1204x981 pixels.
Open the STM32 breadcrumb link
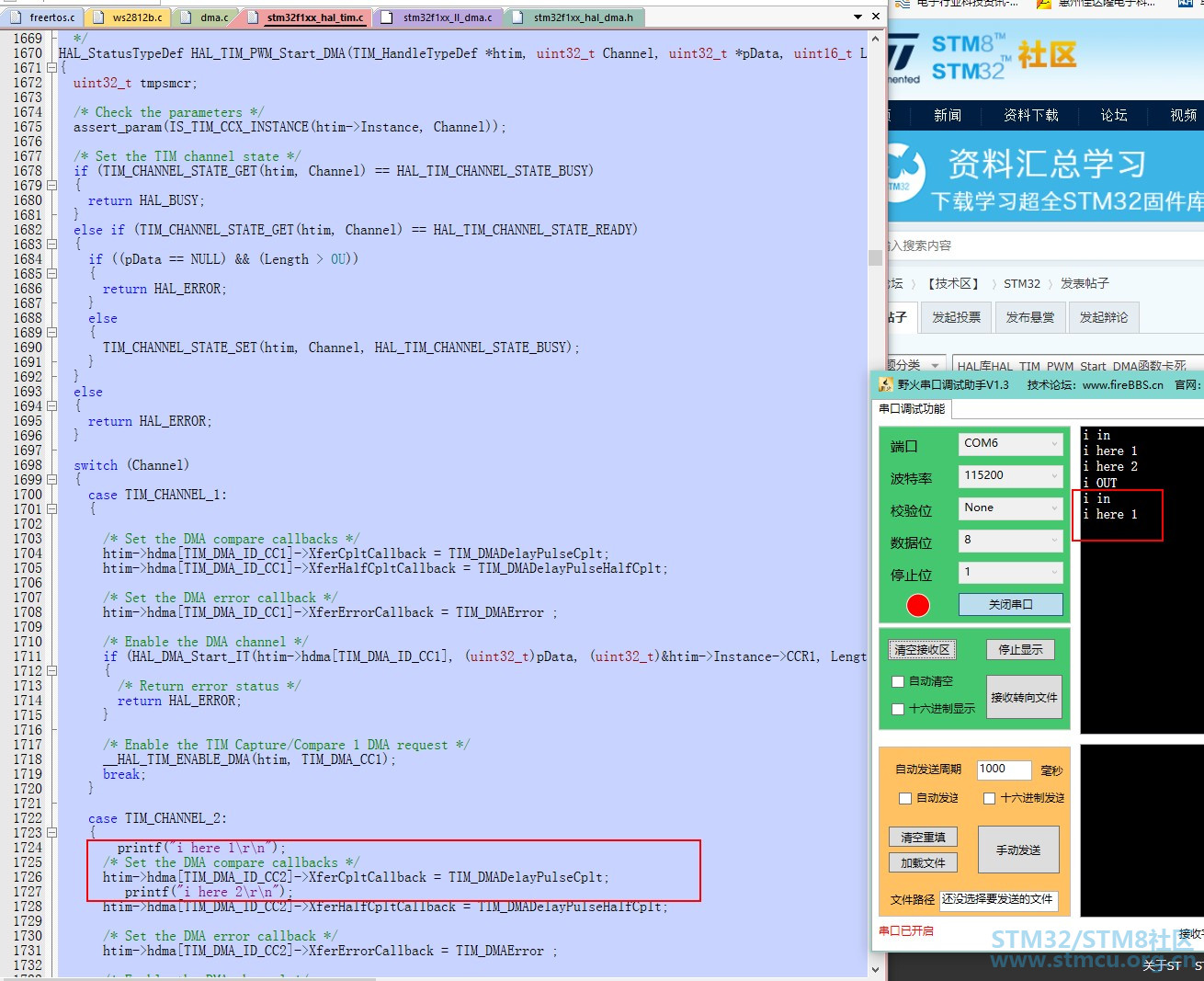[1022, 283]
